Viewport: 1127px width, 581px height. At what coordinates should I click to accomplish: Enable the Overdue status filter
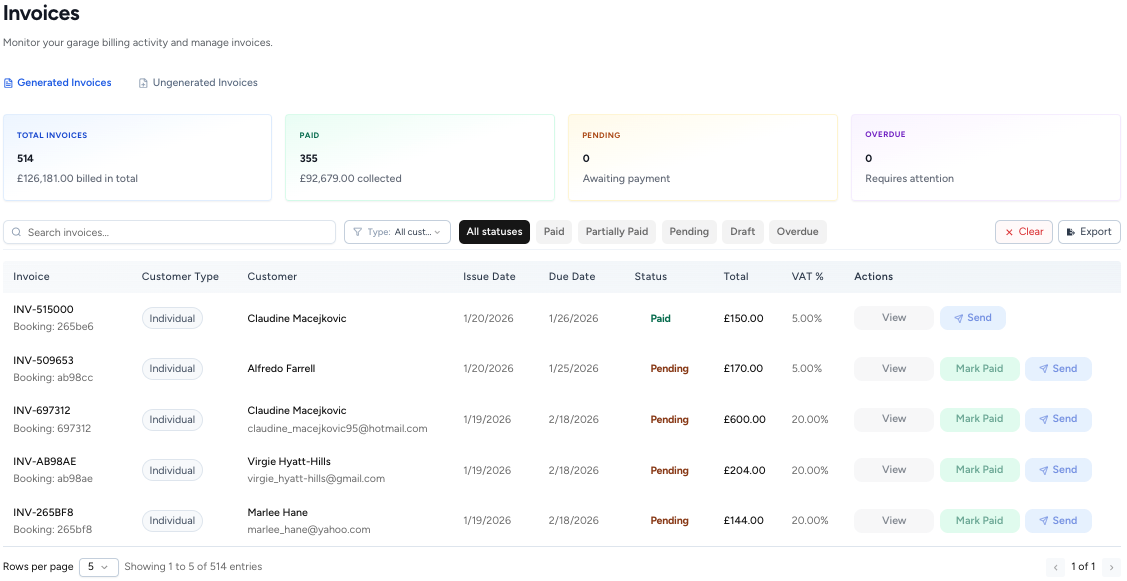point(797,231)
